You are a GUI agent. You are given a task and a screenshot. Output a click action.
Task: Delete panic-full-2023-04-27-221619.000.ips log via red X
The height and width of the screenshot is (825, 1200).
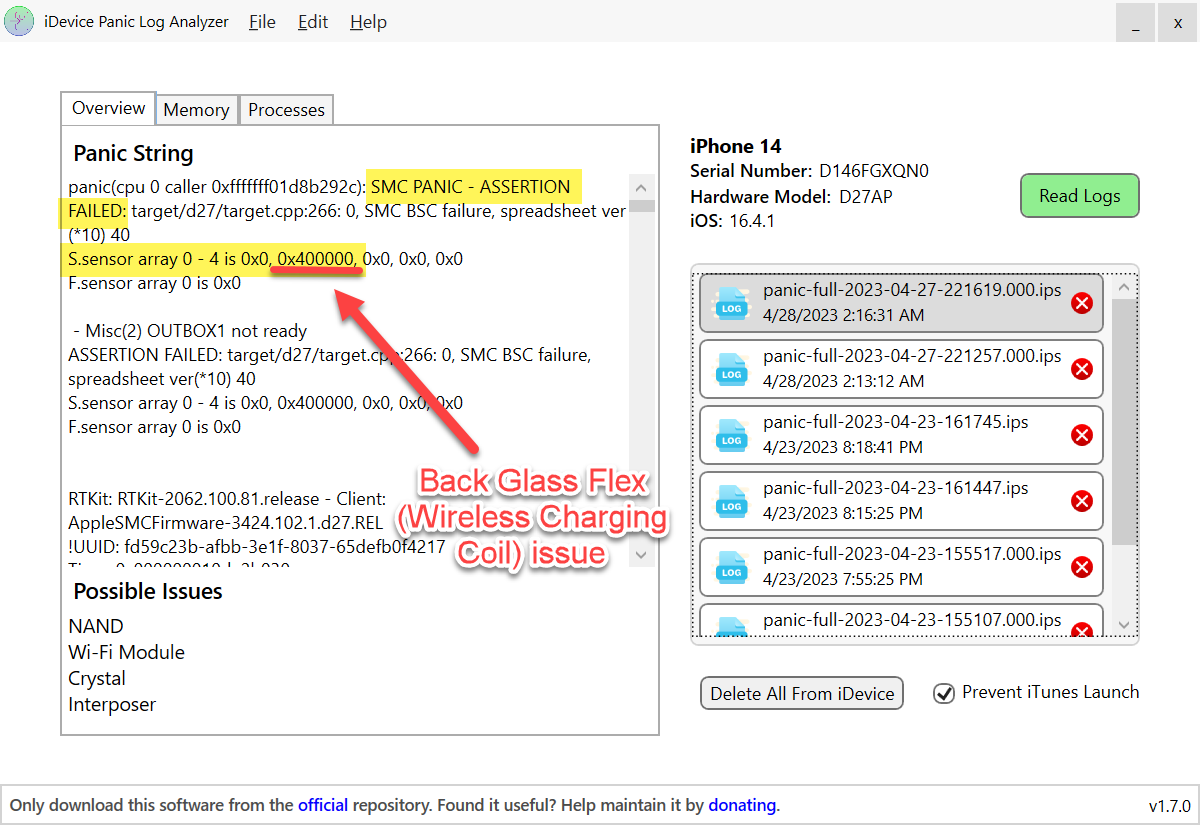coord(1081,303)
